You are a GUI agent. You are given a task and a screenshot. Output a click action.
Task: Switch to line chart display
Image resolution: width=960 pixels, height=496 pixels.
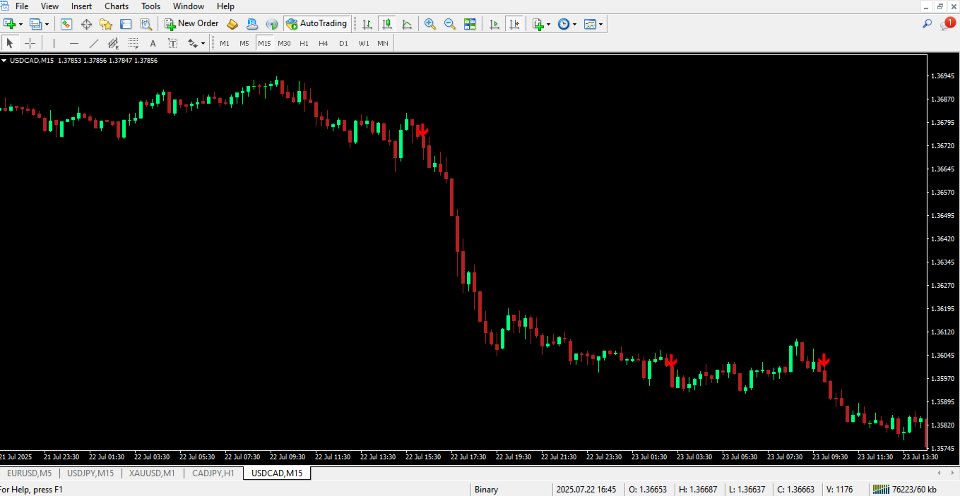click(407, 24)
